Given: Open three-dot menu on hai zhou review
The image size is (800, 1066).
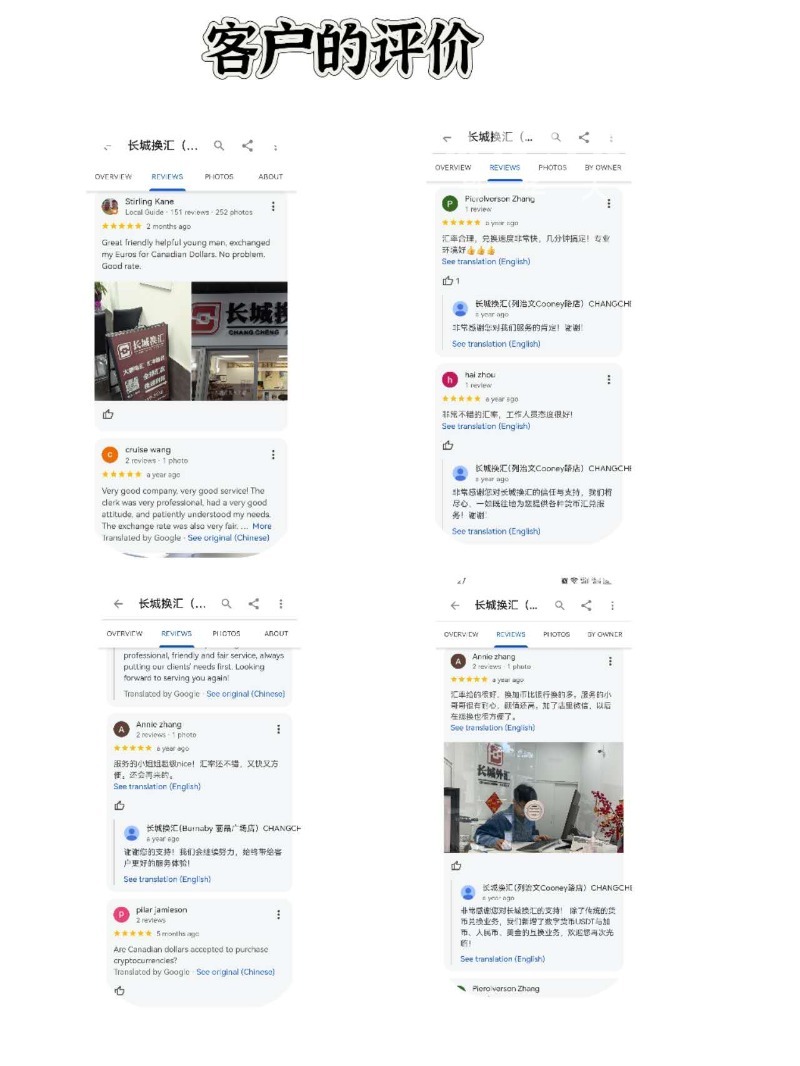Looking at the screenshot, I should (608, 379).
